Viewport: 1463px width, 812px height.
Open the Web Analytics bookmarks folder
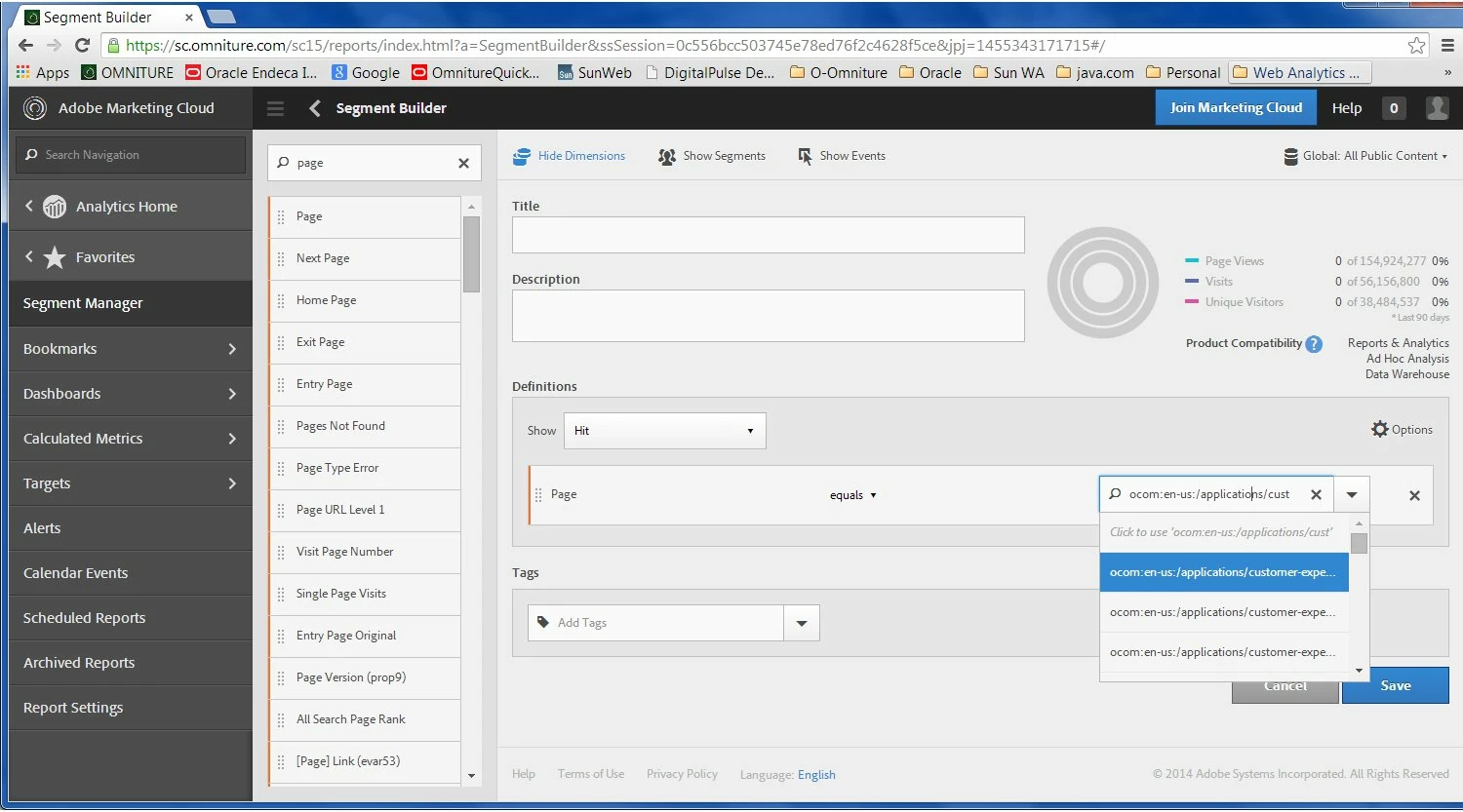pyautogui.click(x=1299, y=72)
